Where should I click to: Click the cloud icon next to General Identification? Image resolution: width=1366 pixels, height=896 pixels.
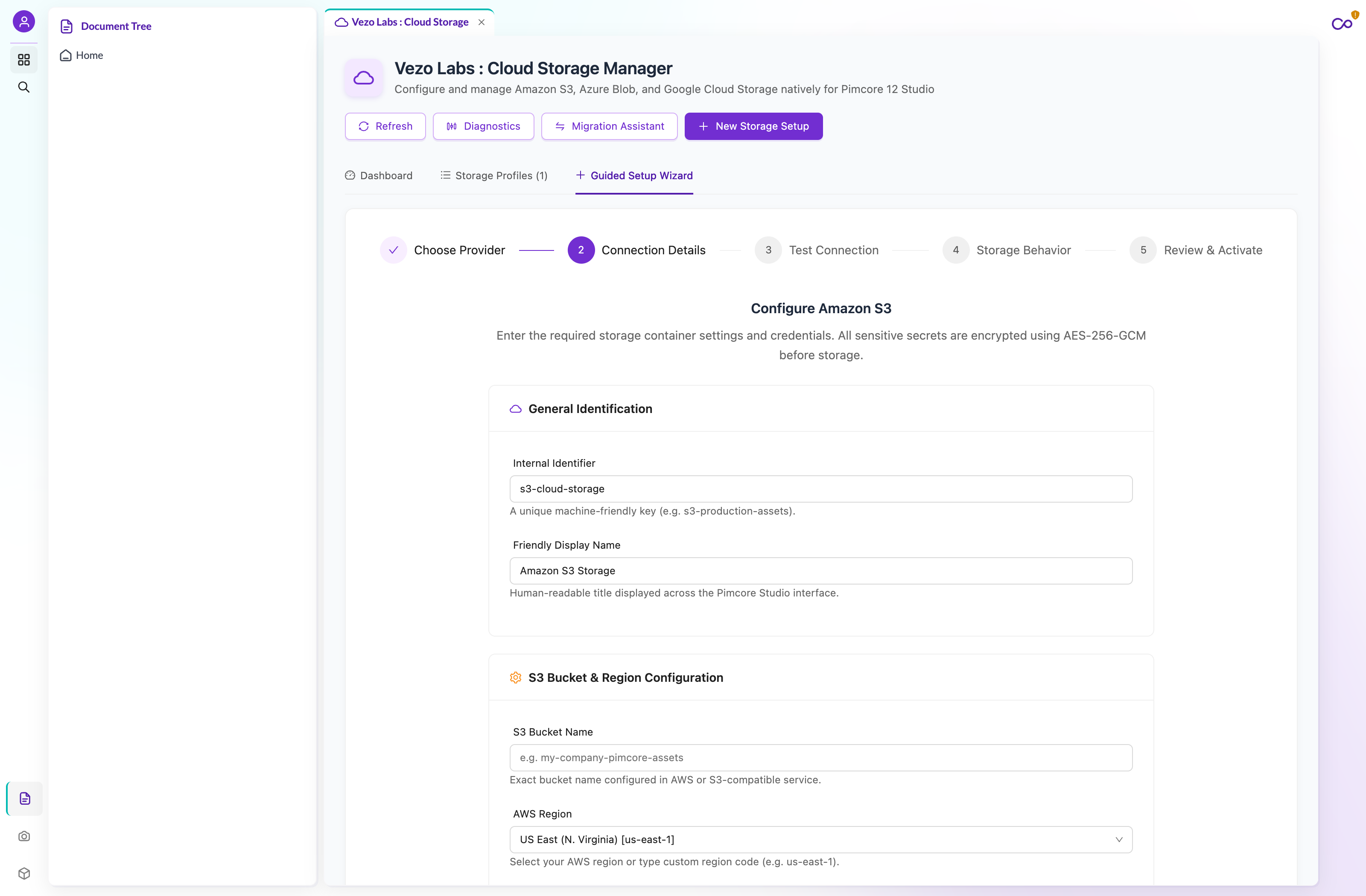click(515, 409)
